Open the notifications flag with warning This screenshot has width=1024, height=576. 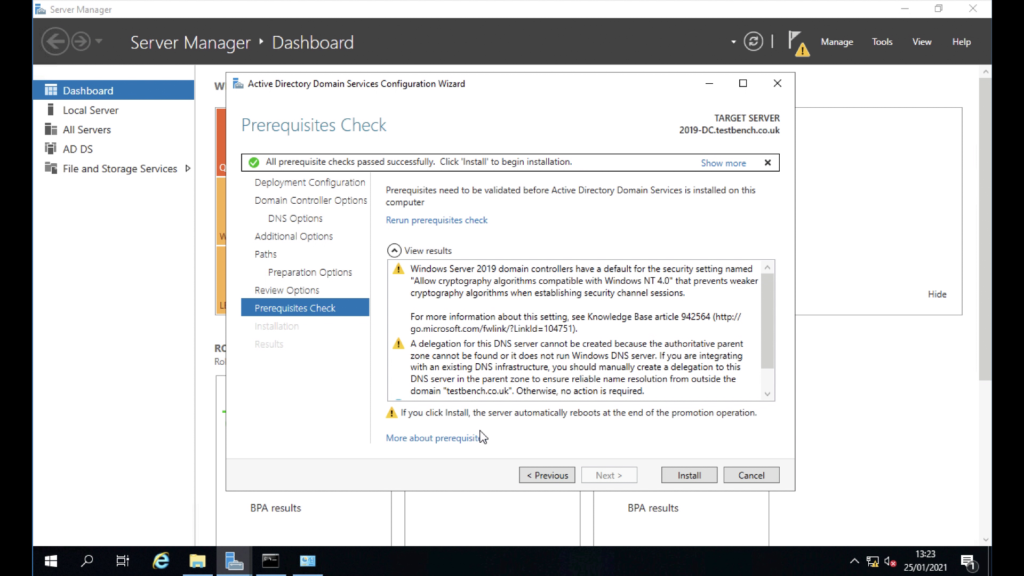798,43
